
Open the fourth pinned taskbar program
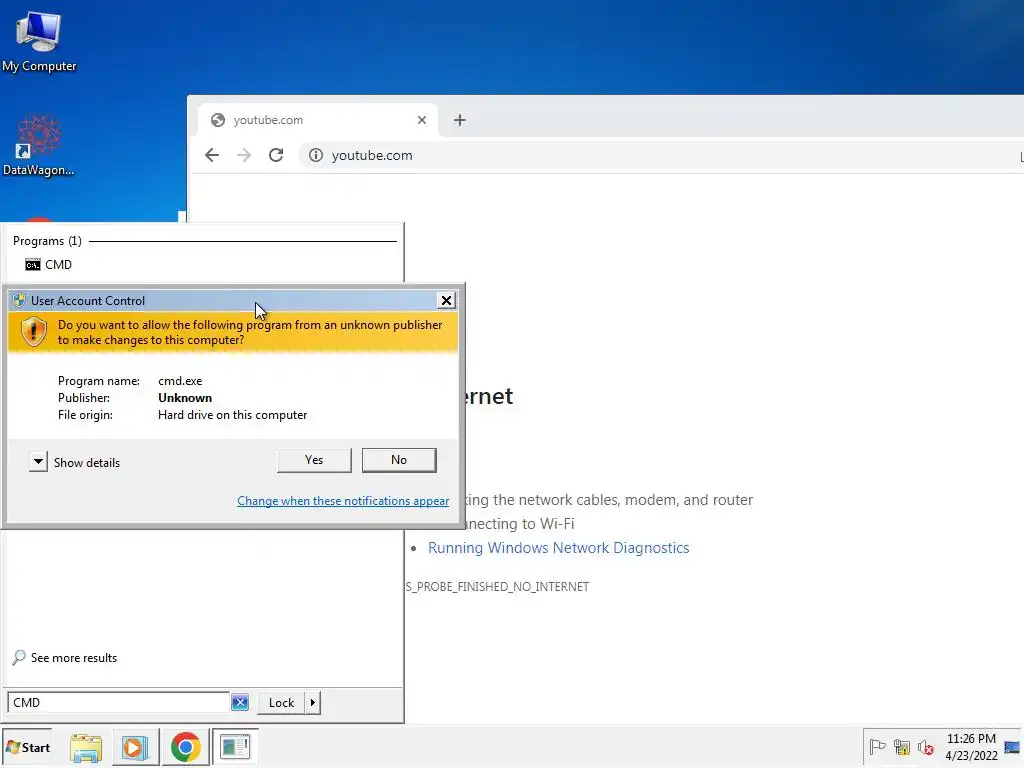click(x=235, y=747)
